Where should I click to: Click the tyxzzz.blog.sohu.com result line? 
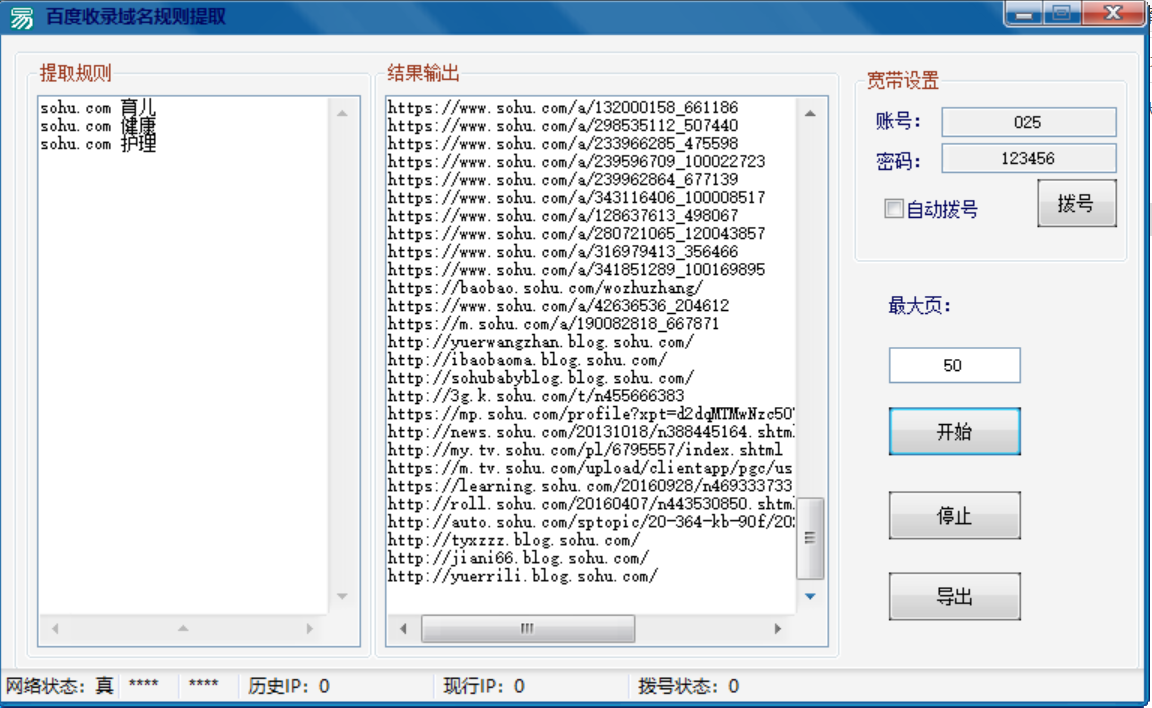click(x=514, y=540)
